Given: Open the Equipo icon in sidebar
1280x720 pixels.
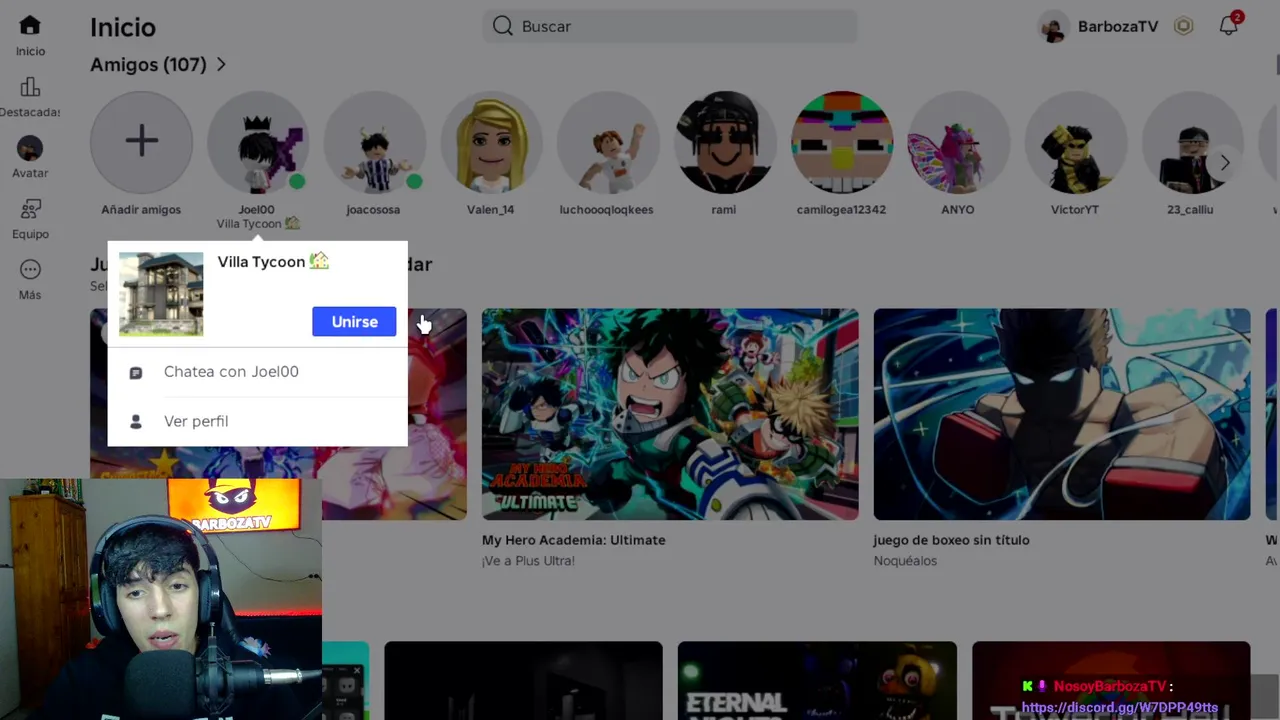Looking at the screenshot, I should tap(30, 209).
